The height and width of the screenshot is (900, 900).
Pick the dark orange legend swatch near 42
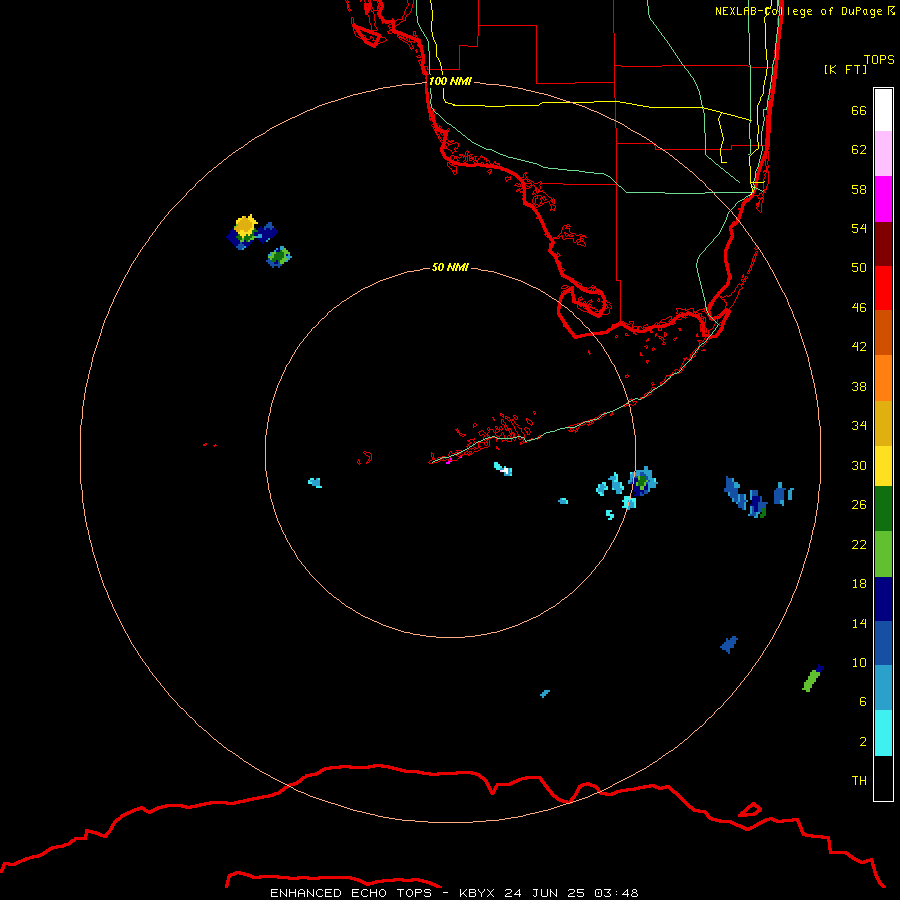point(883,332)
